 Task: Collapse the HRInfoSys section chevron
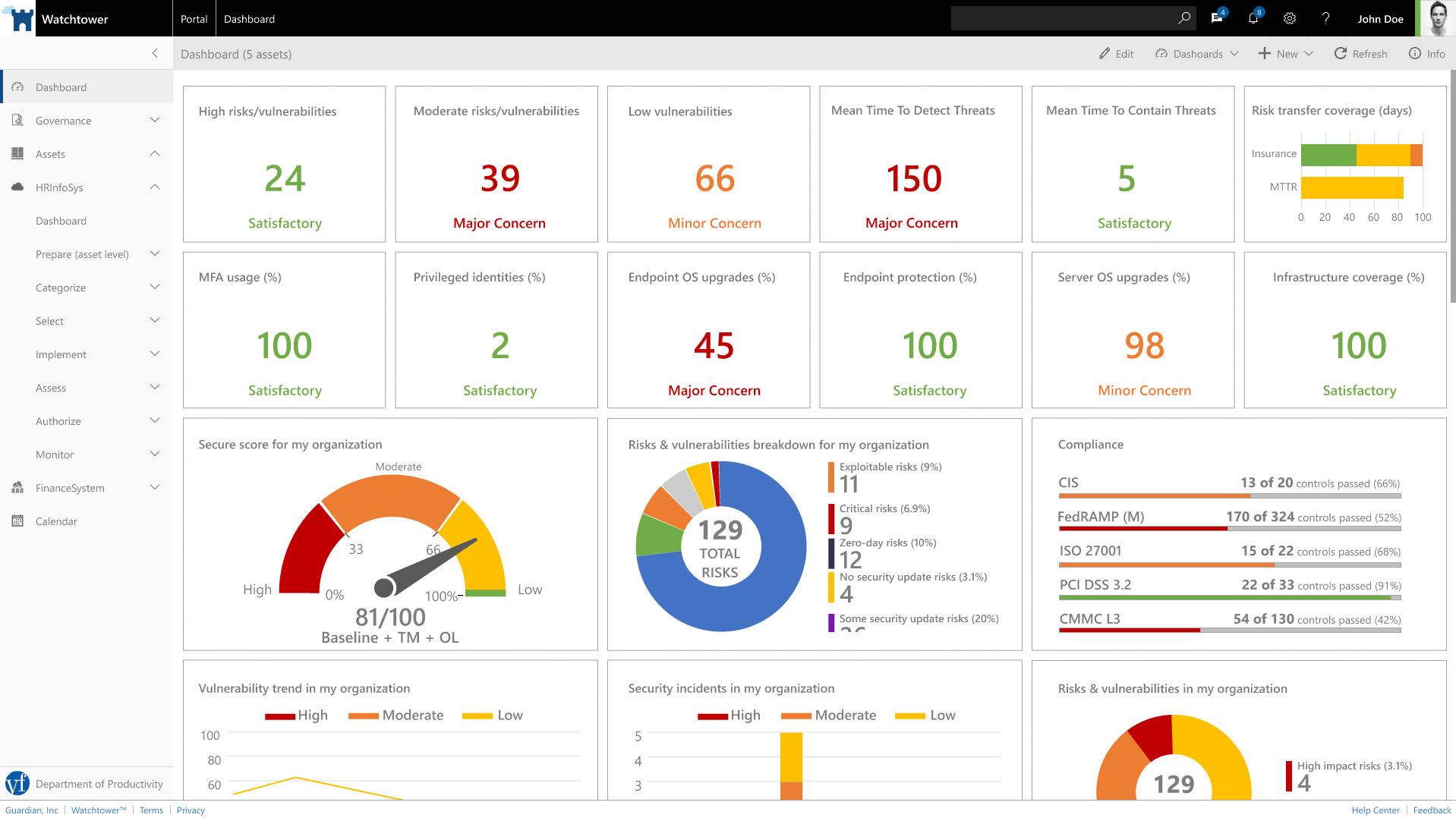pyautogui.click(x=155, y=187)
